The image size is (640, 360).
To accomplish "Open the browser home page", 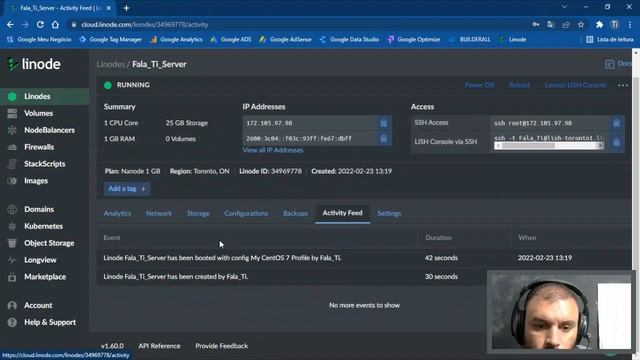I will 55,24.
